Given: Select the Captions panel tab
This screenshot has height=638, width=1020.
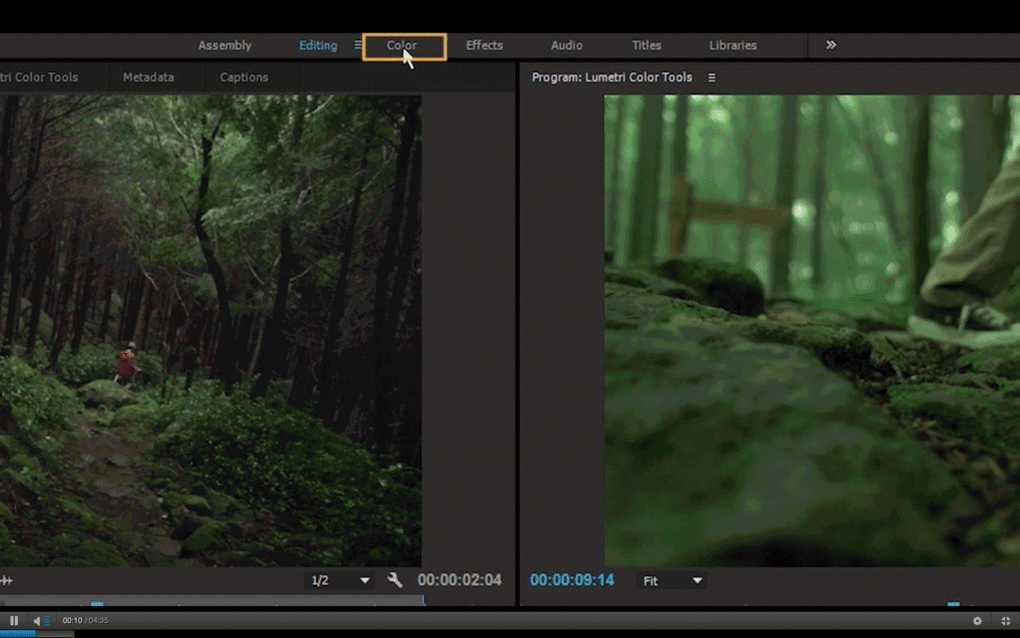Looking at the screenshot, I should pos(244,77).
